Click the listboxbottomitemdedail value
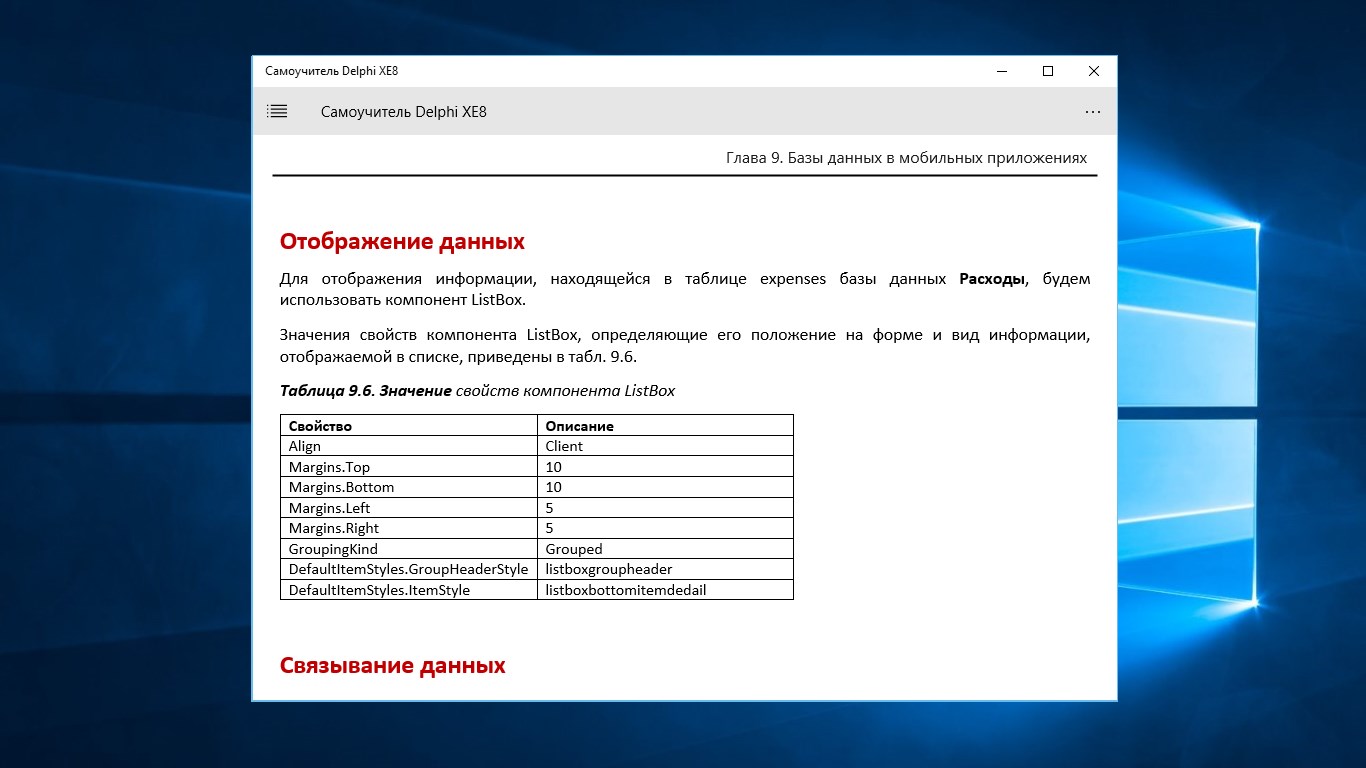Image resolution: width=1366 pixels, height=768 pixels. 626,590
